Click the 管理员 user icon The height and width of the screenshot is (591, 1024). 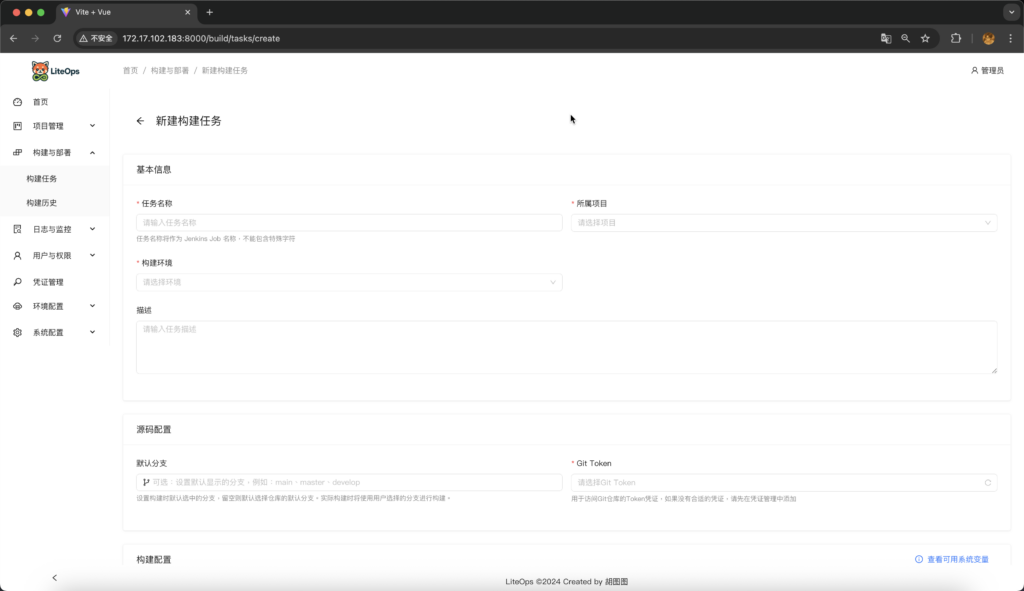click(975, 71)
